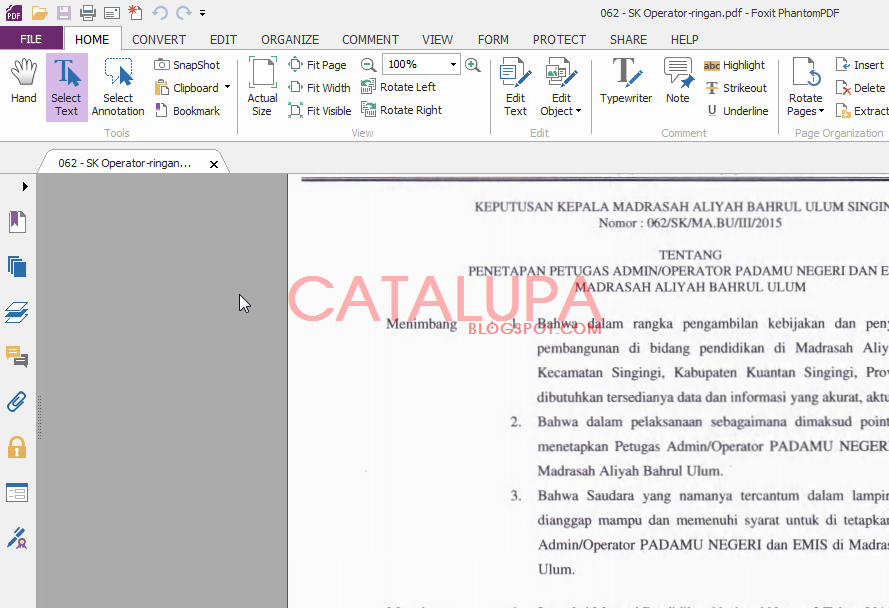Screen dimensions: 889x608
Task: Switch to the PROTECT ribbon tab
Action: 559,39
